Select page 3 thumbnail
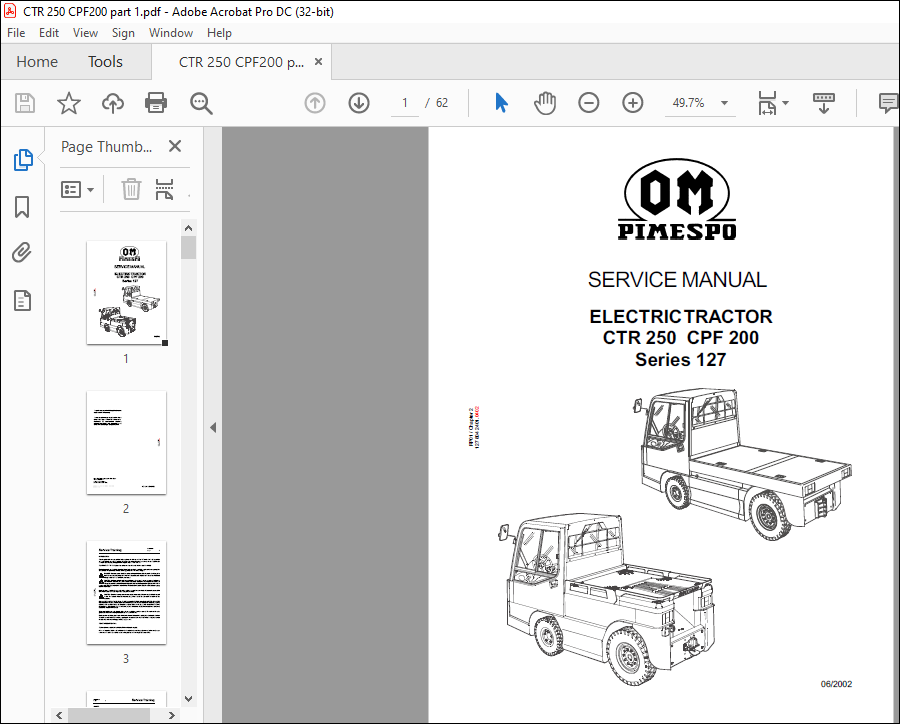 pyautogui.click(x=126, y=593)
